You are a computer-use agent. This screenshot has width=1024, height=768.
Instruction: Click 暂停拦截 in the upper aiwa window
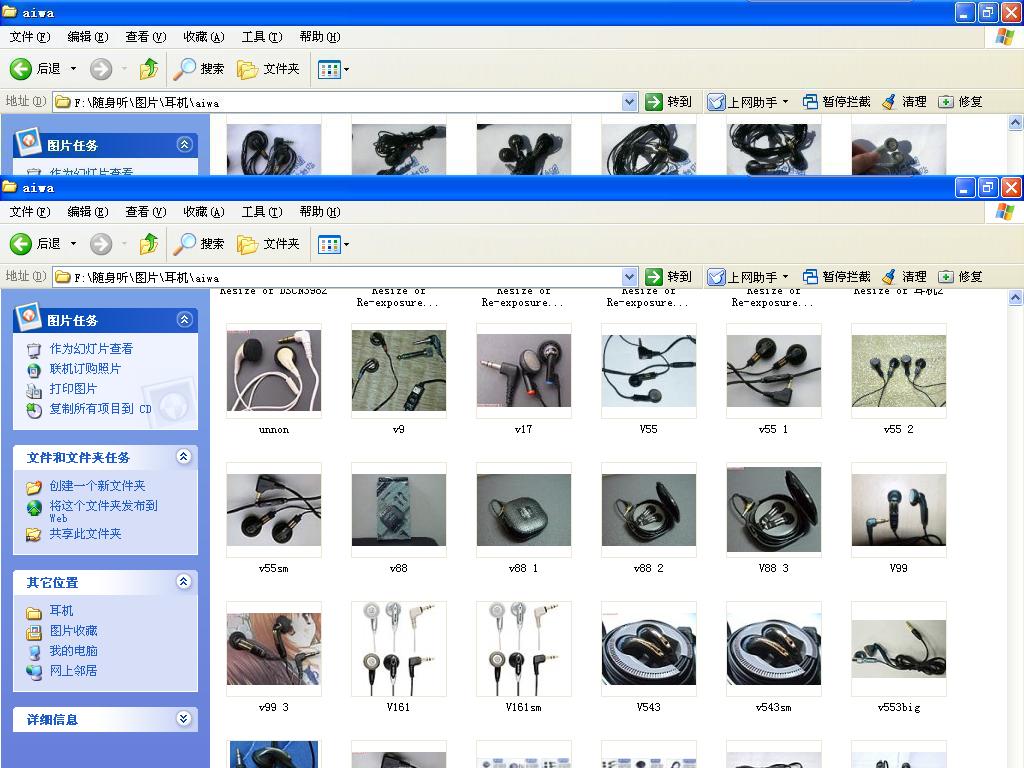837,102
